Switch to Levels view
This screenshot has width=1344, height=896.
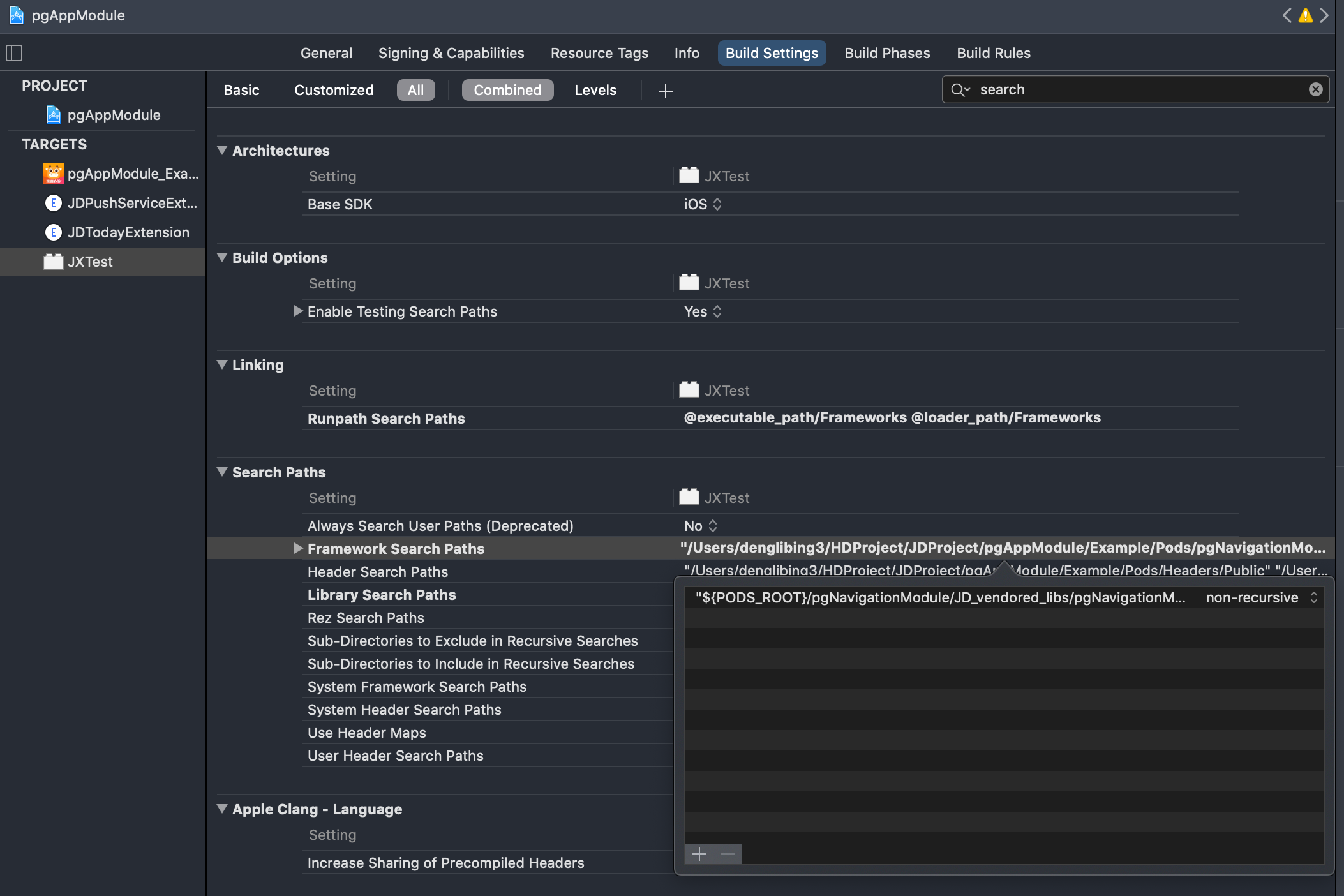595,90
